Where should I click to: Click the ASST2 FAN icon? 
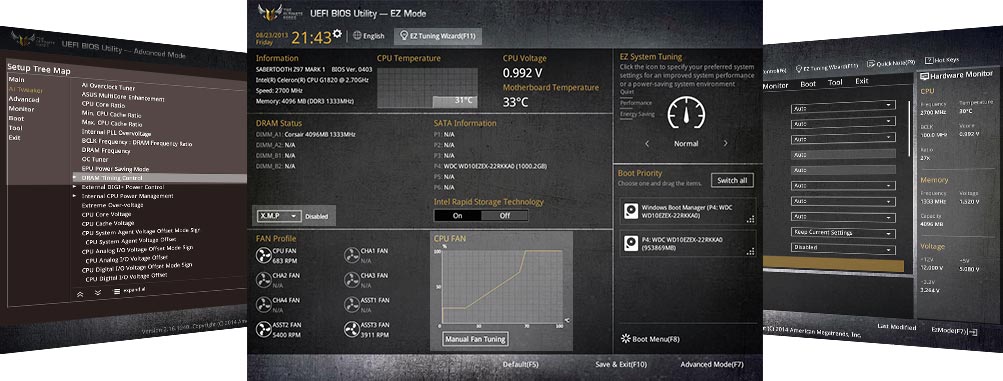264,329
